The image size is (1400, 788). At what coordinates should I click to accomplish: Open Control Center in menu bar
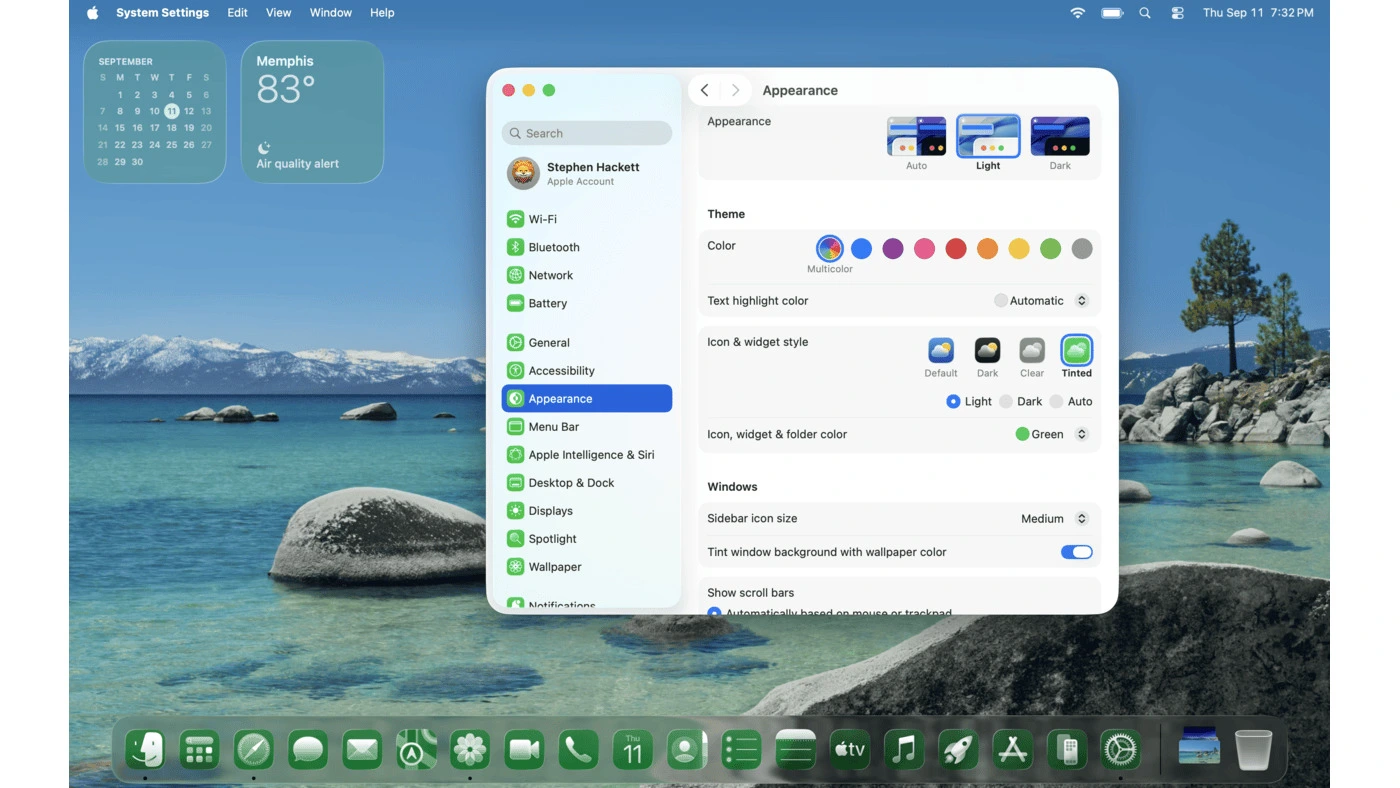pyautogui.click(x=1177, y=13)
